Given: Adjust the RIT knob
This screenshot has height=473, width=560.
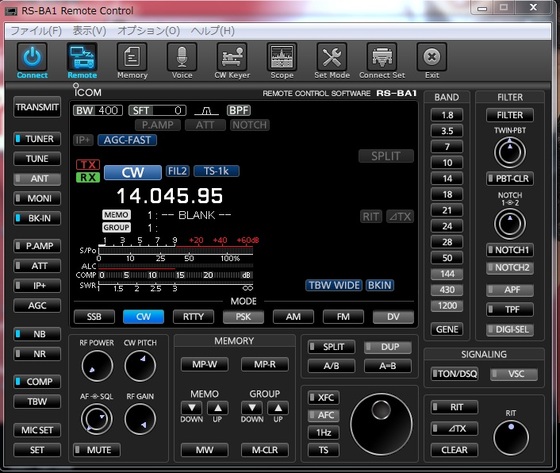Looking at the screenshot, I should tap(511, 438).
